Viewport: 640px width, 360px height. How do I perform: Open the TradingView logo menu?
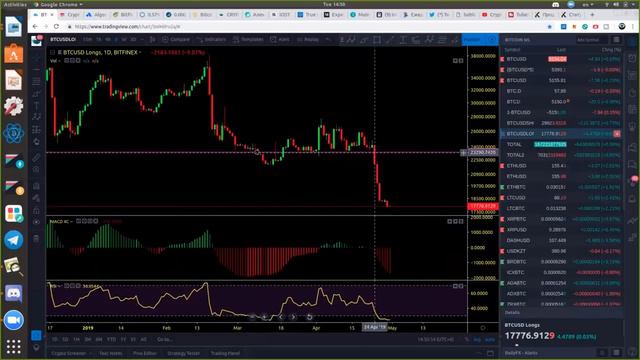click(36, 40)
